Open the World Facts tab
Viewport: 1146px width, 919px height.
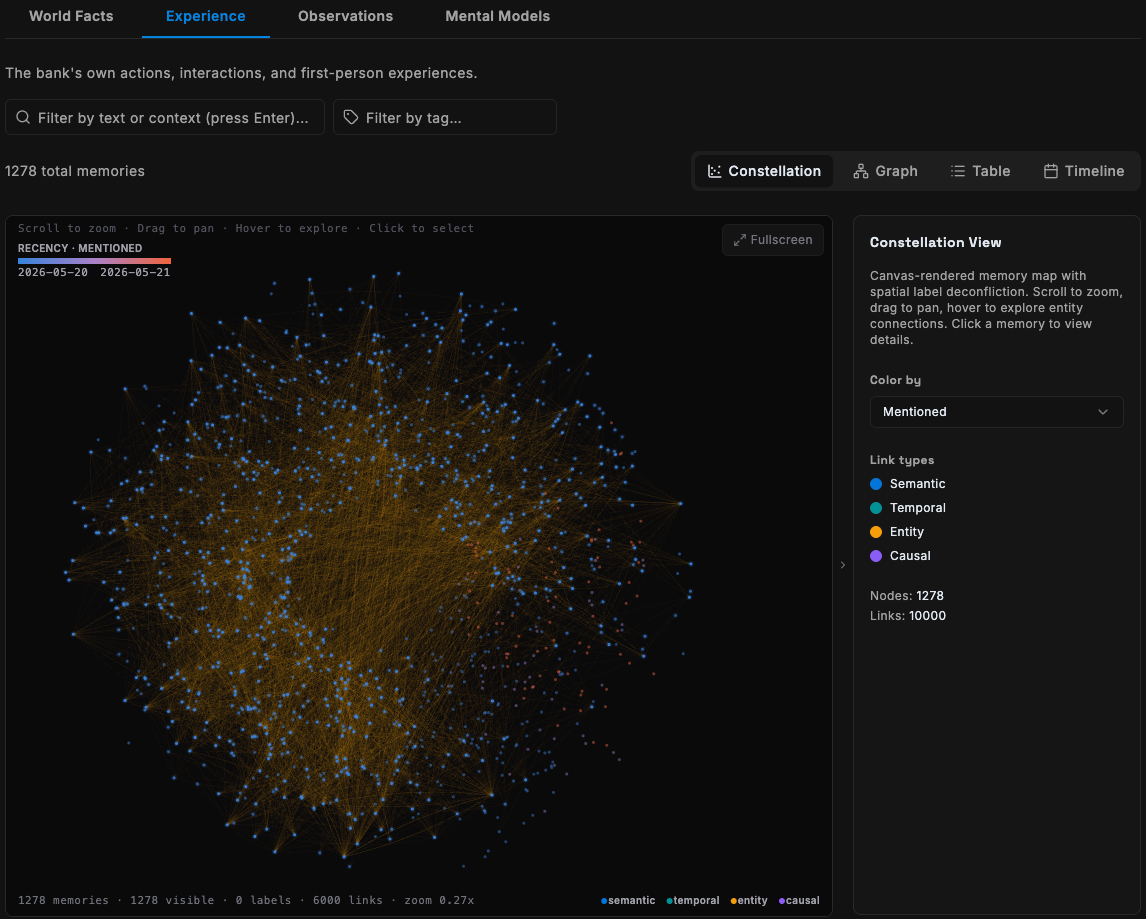71,16
